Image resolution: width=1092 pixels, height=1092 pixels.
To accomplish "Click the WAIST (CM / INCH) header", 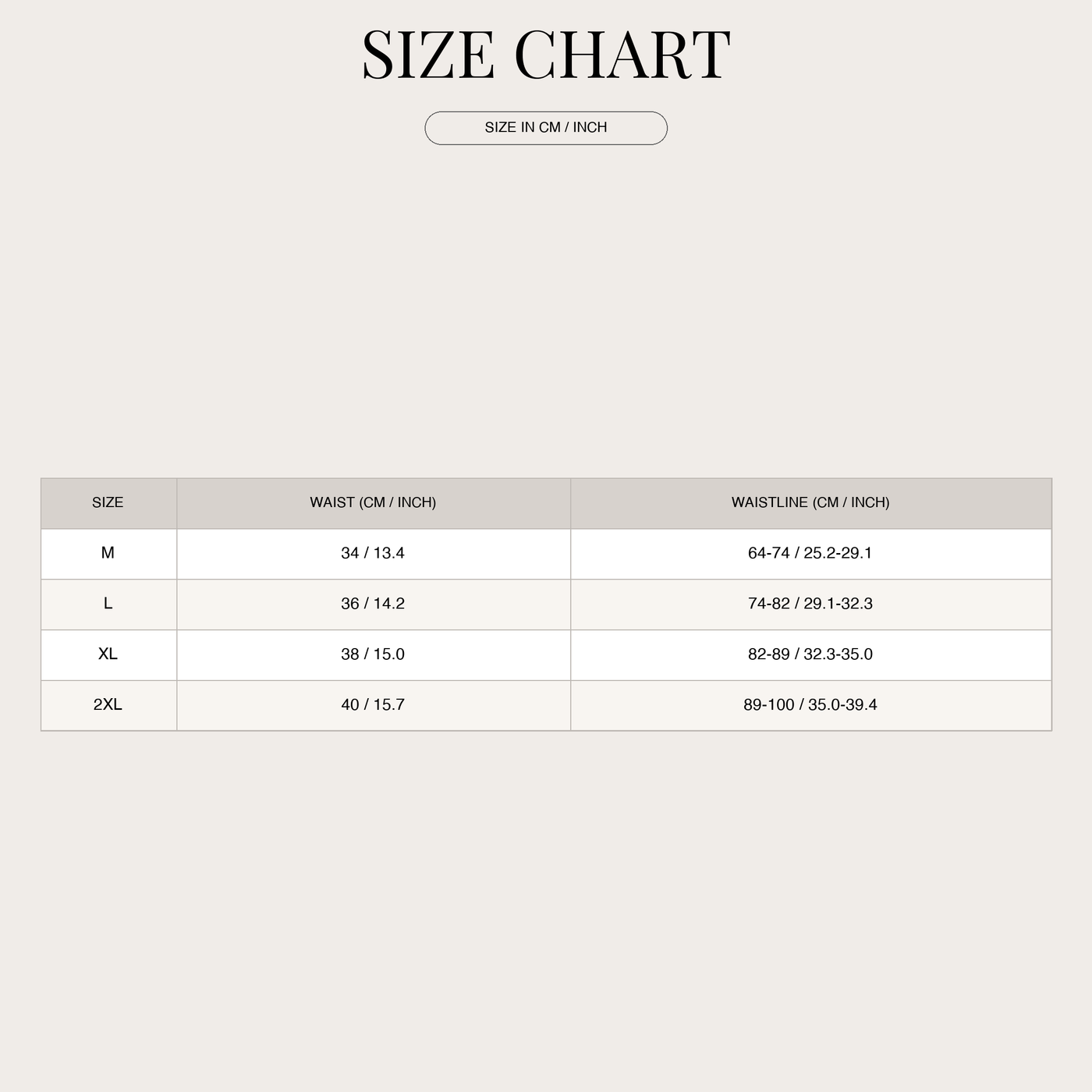I will coord(374,503).
